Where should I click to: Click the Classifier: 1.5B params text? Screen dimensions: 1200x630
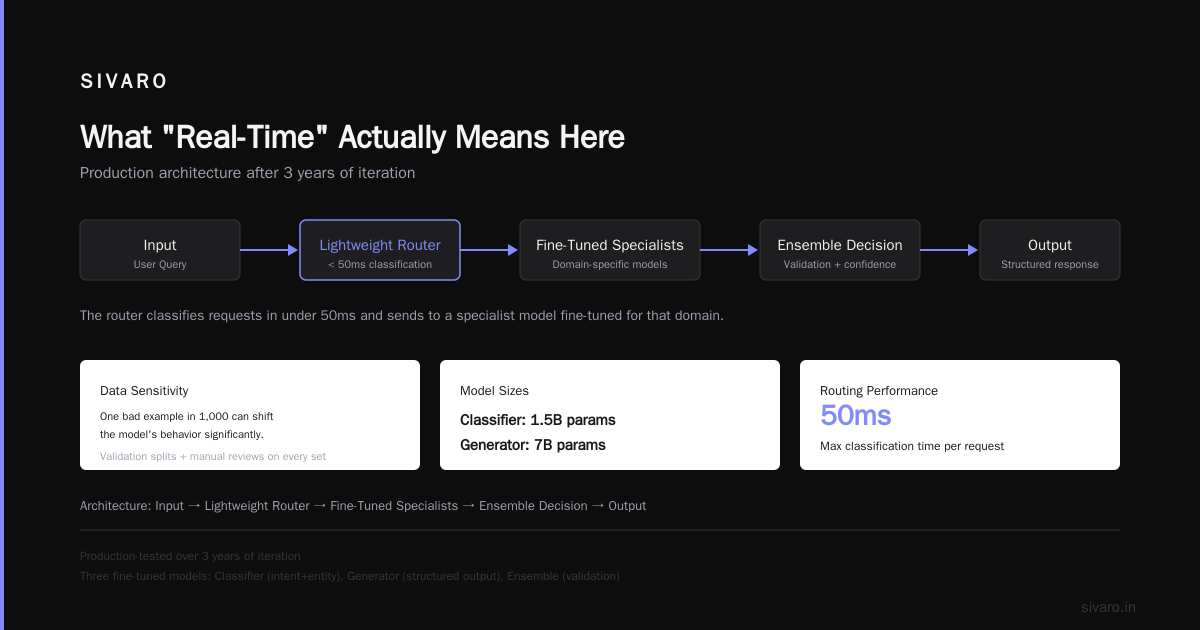click(x=538, y=419)
